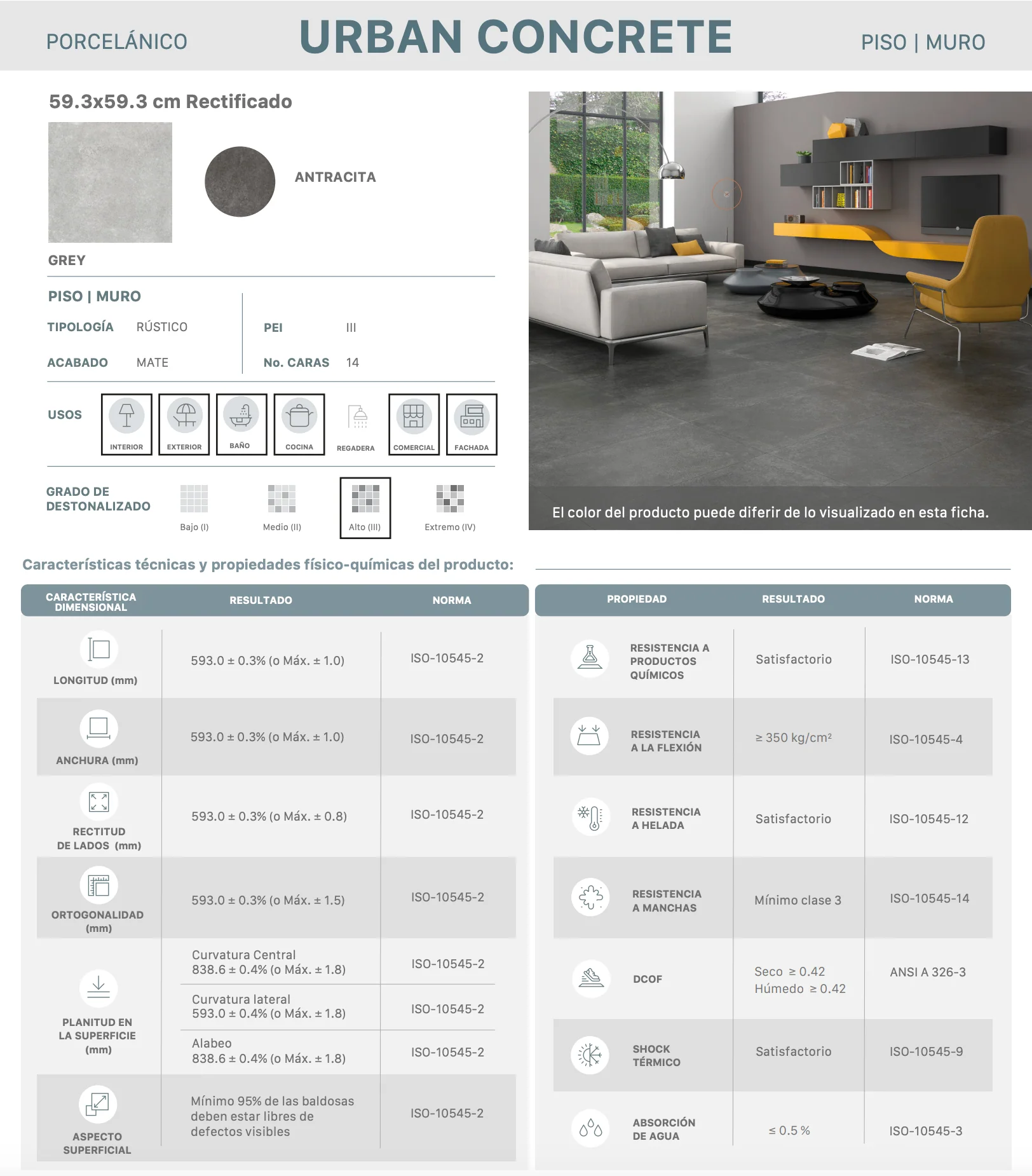Screen dimensions: 1032x1176
Task: Choose Extremo (IV) destonalizado grade
Action: (450, 507)
